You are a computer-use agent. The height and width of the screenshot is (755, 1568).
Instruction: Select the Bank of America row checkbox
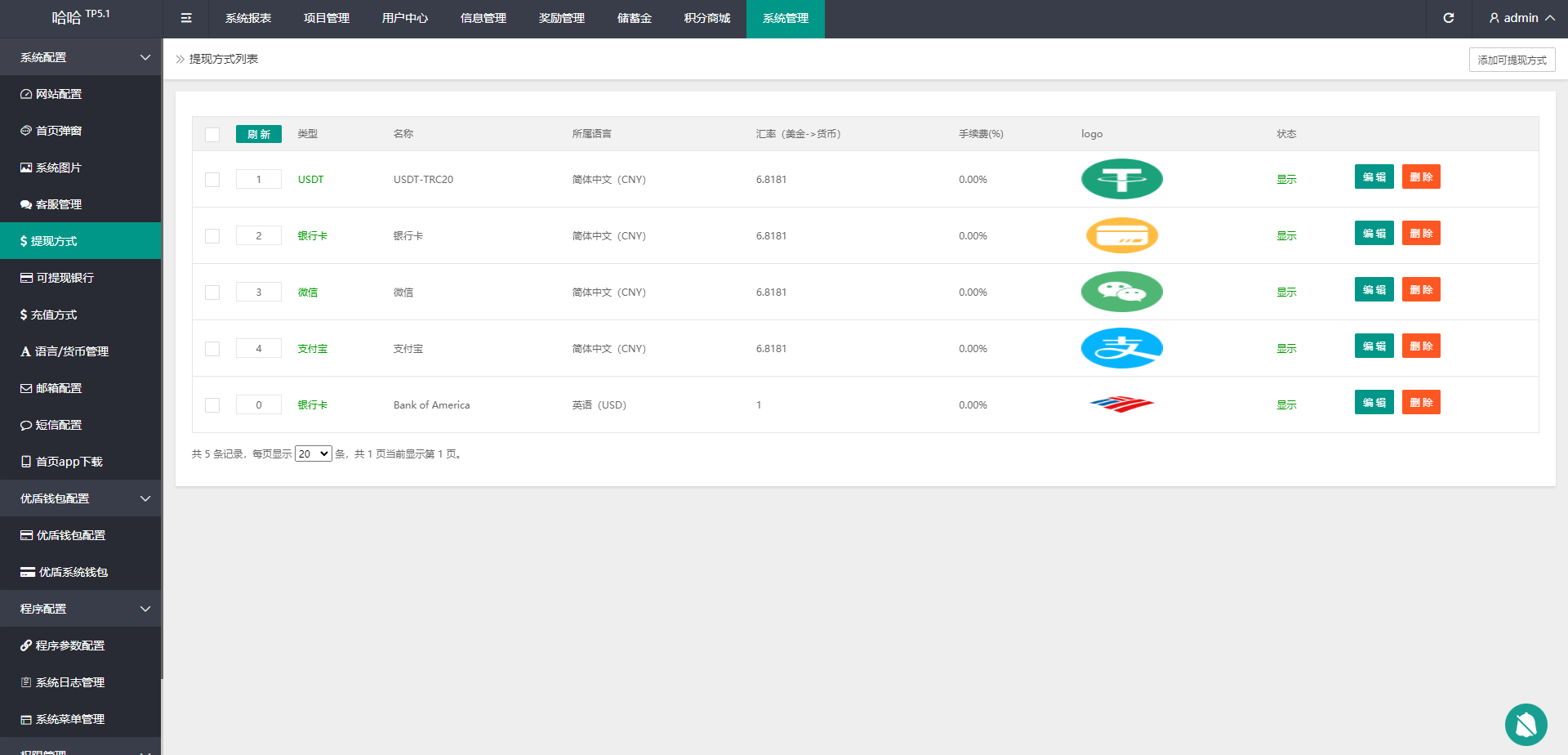pos(212,405)
